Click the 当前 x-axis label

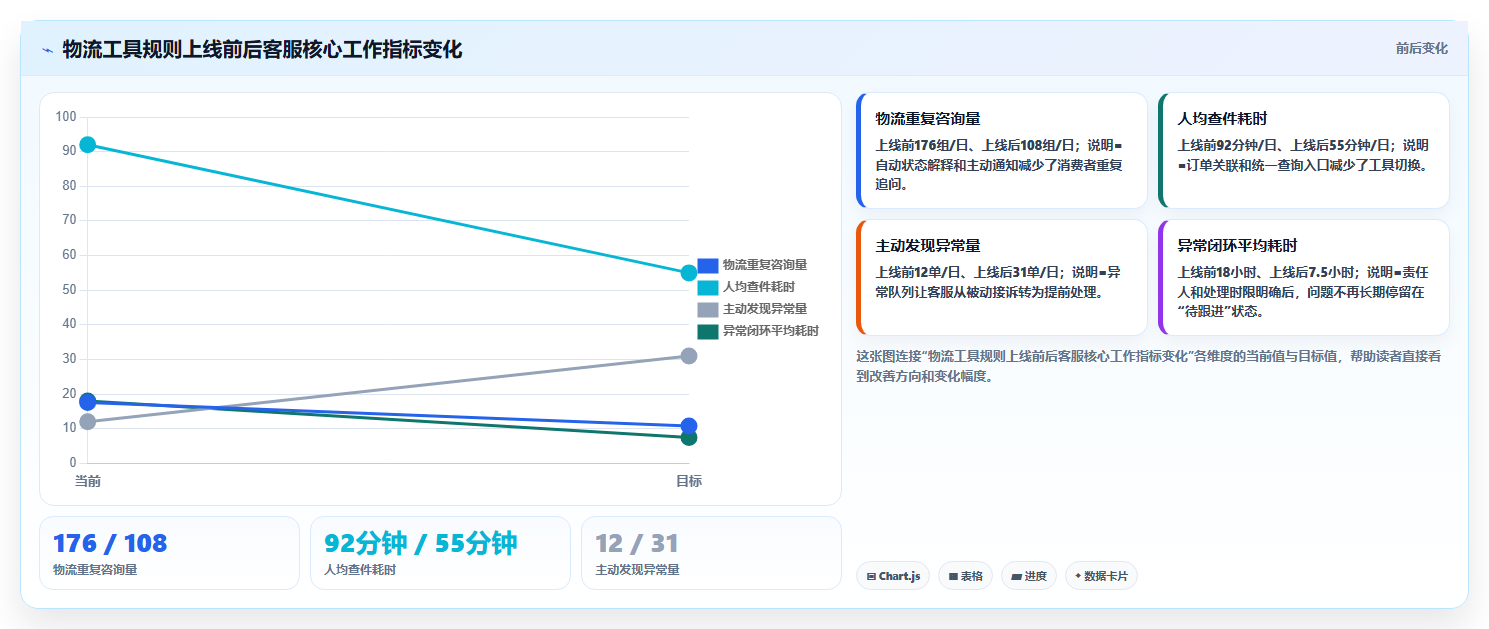click(88, 481)
